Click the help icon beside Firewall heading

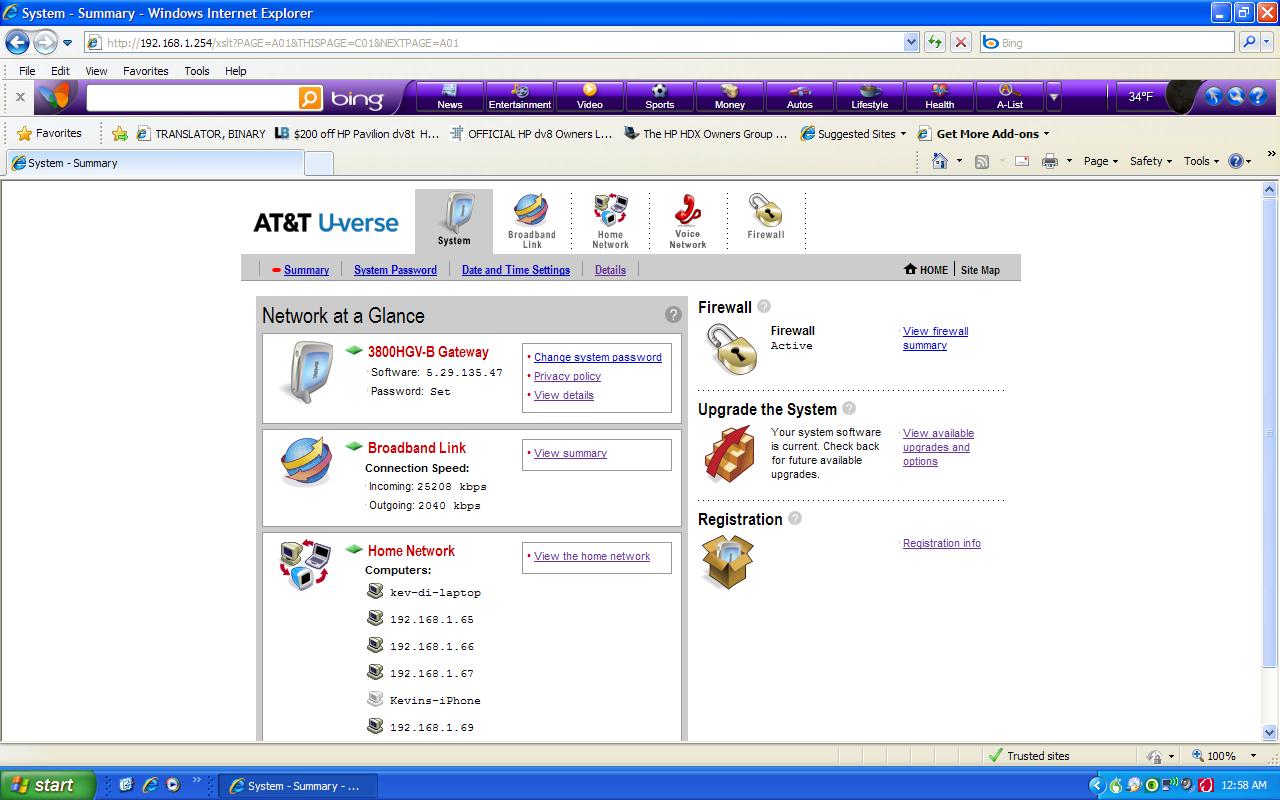[x=764, y=306]
